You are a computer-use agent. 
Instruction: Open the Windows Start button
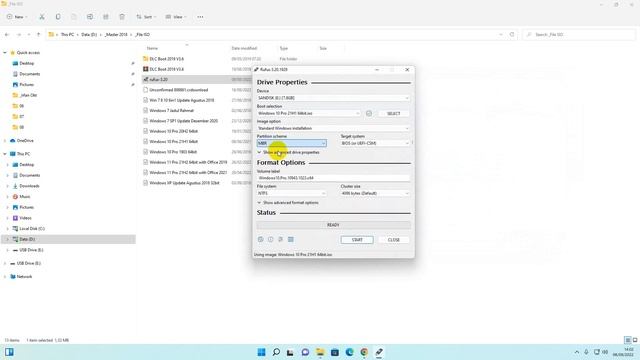tap(261, 352)
